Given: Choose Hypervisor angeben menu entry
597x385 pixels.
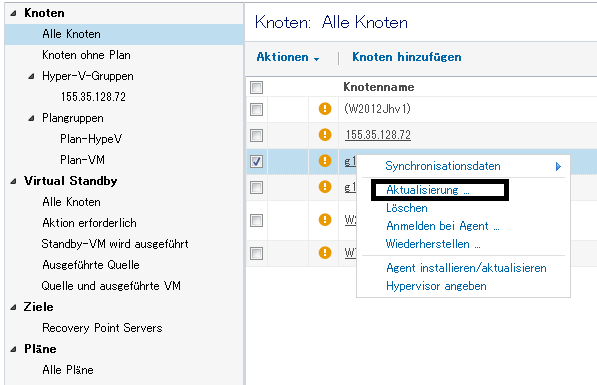Looking at the screenshot, I should click(x=436, y=286).
